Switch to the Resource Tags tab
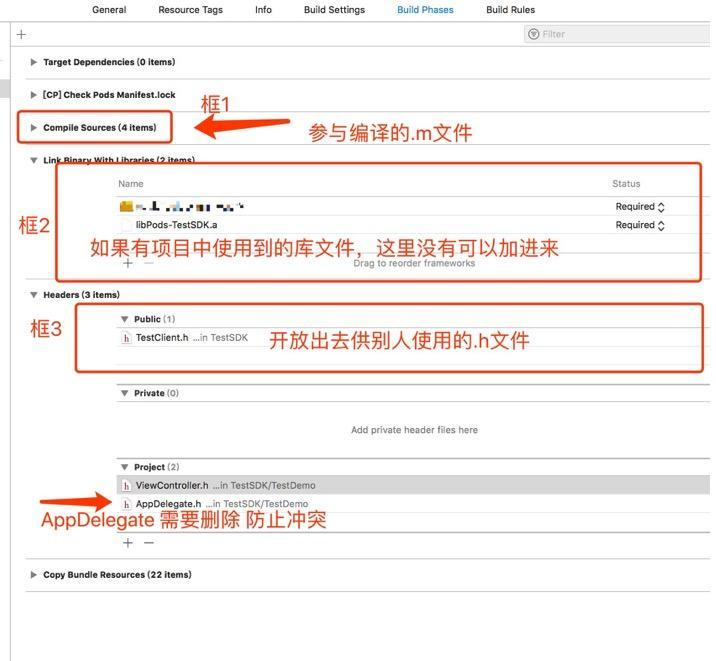Image resolution: width=716 pixels, height=661 pixels. 190,10
